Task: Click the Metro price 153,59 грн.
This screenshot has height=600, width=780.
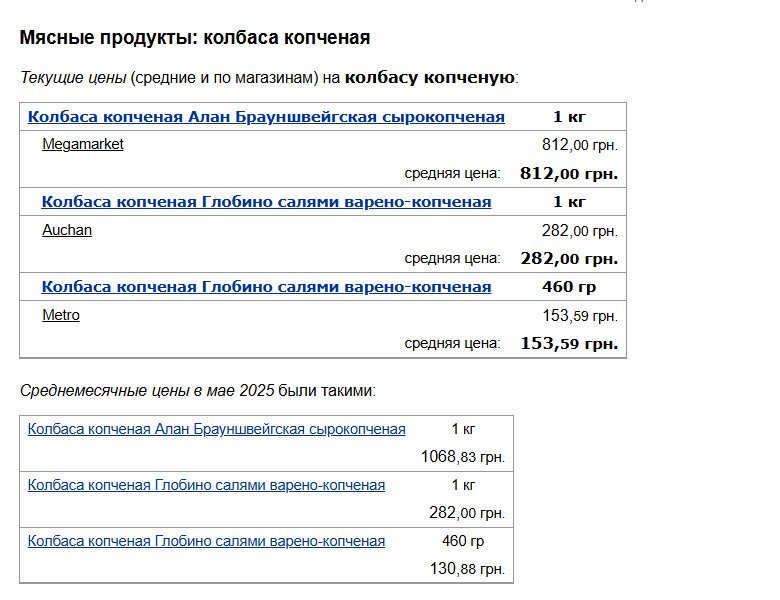Action: click(x=580, y=316)
